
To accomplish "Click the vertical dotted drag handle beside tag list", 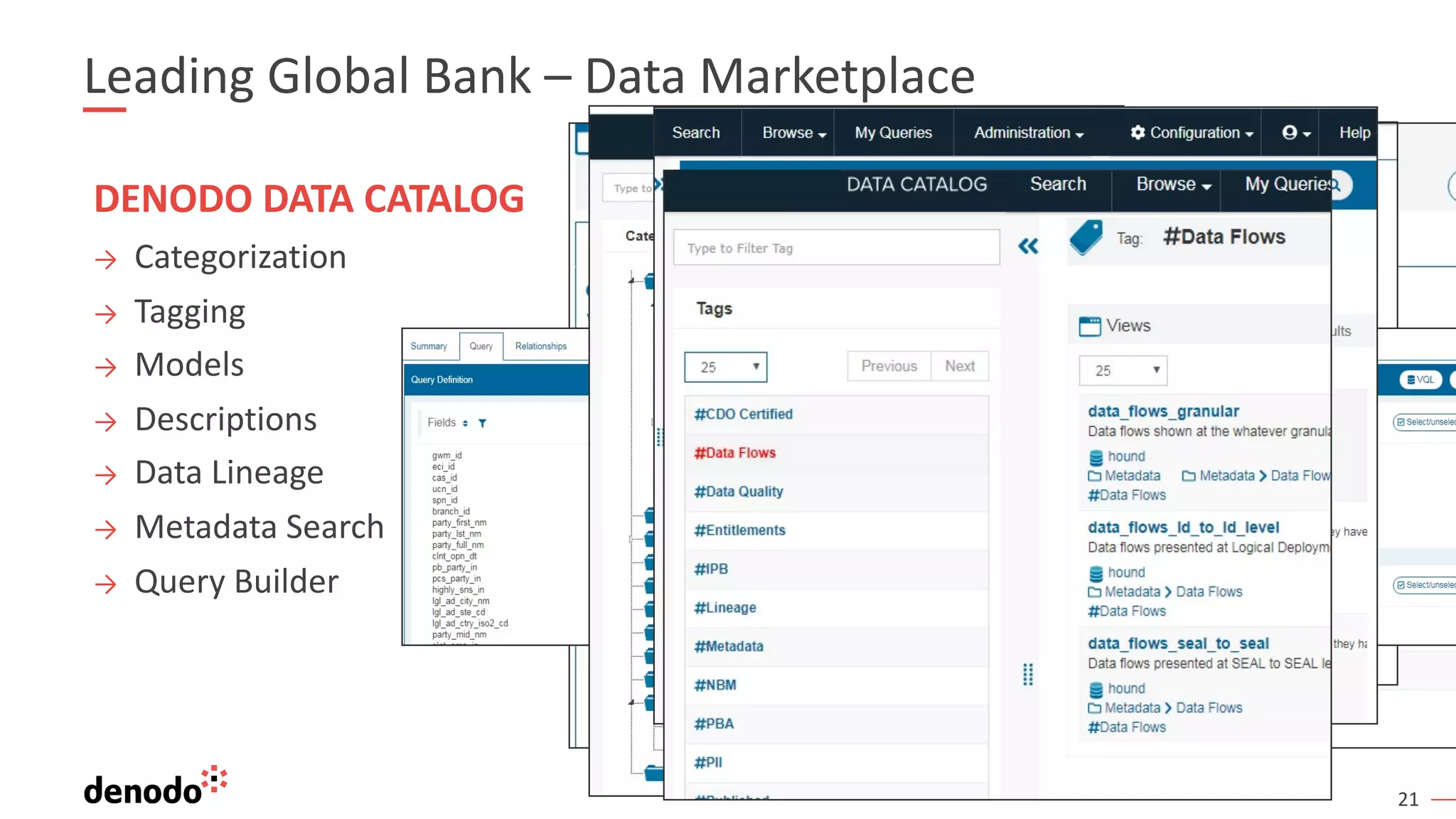I will [1027, 674].
